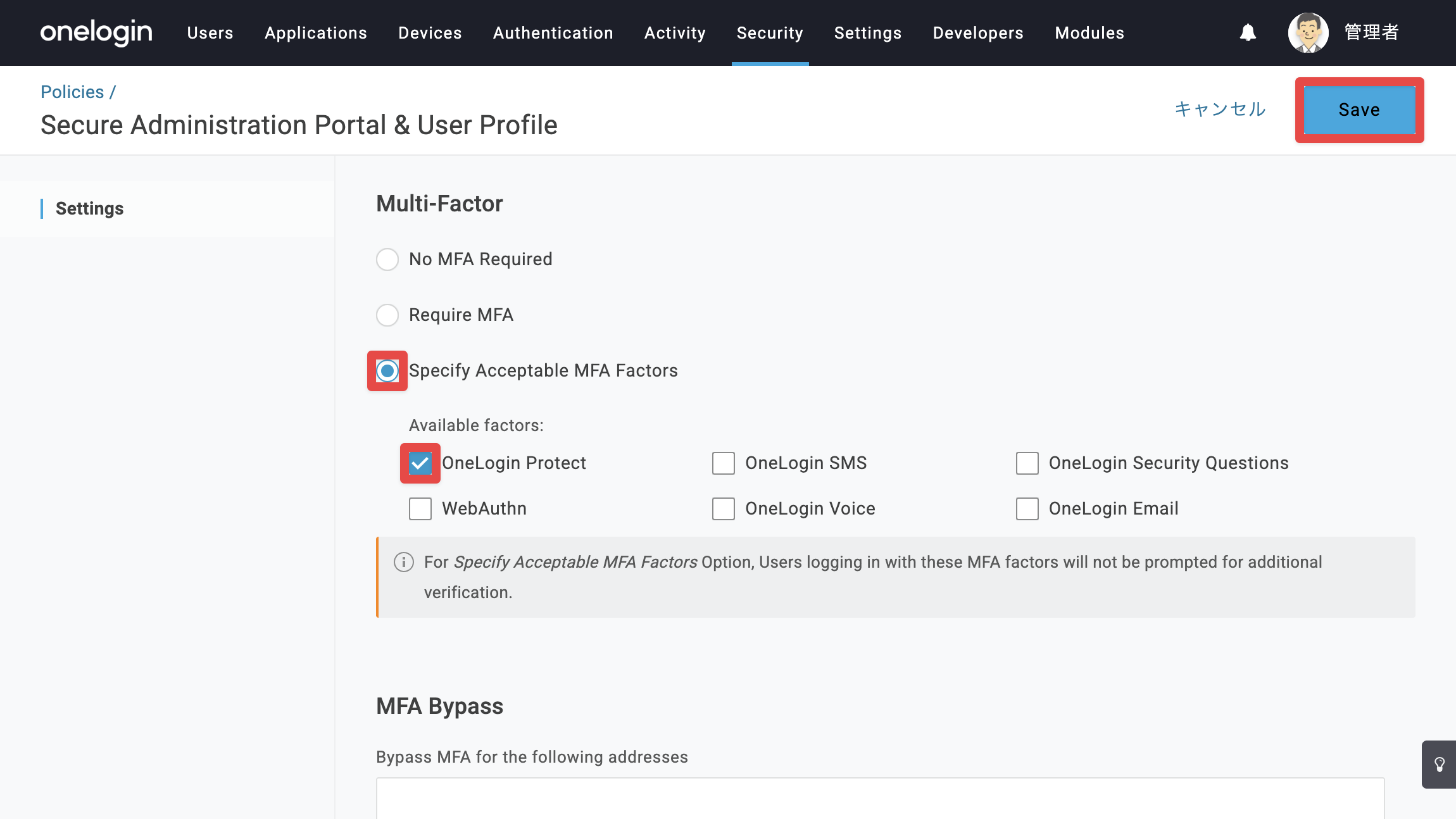Viewport: 1456px width, 819px height.
Task: Open the Applications menu
Action: coord(316,33)
